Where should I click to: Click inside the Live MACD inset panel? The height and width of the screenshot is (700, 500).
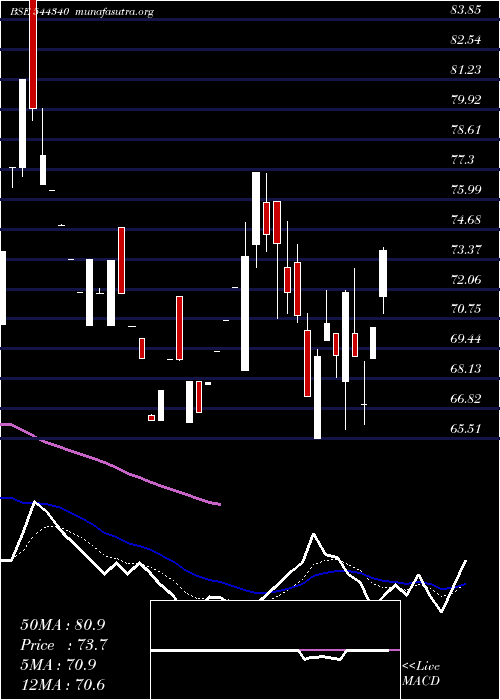275,650
